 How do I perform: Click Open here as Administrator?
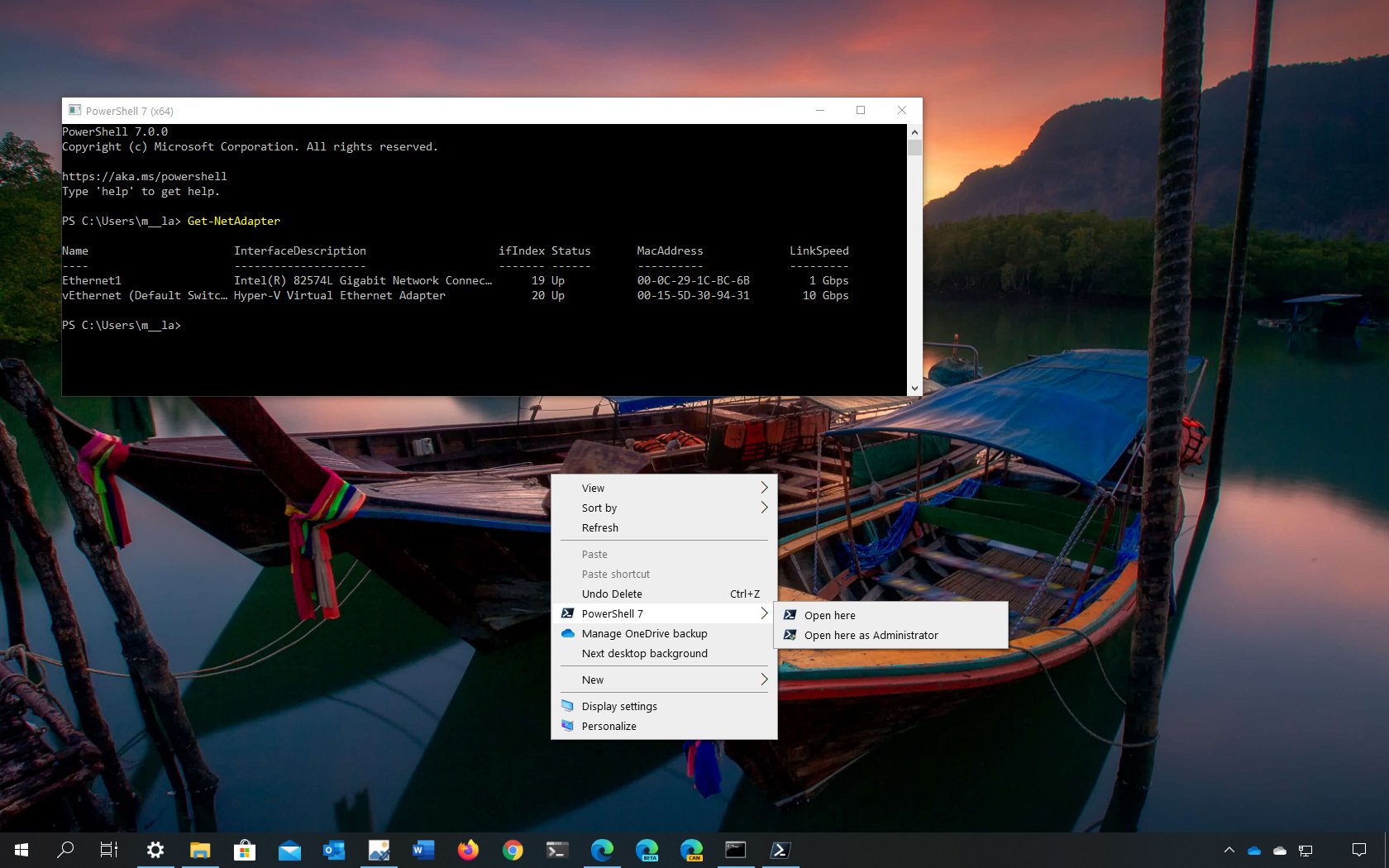coord(871,635)
